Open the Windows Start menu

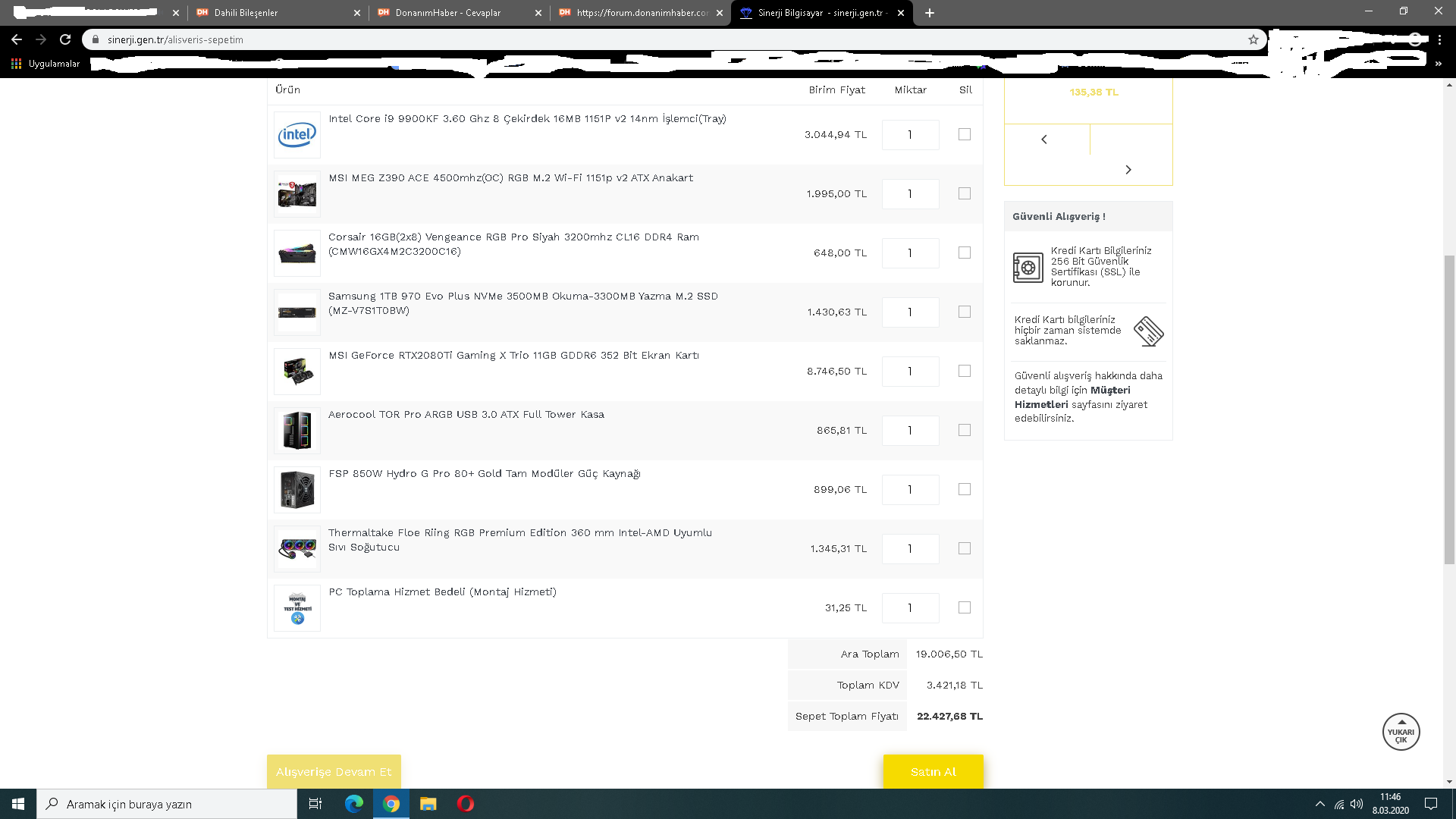(18, 804)
